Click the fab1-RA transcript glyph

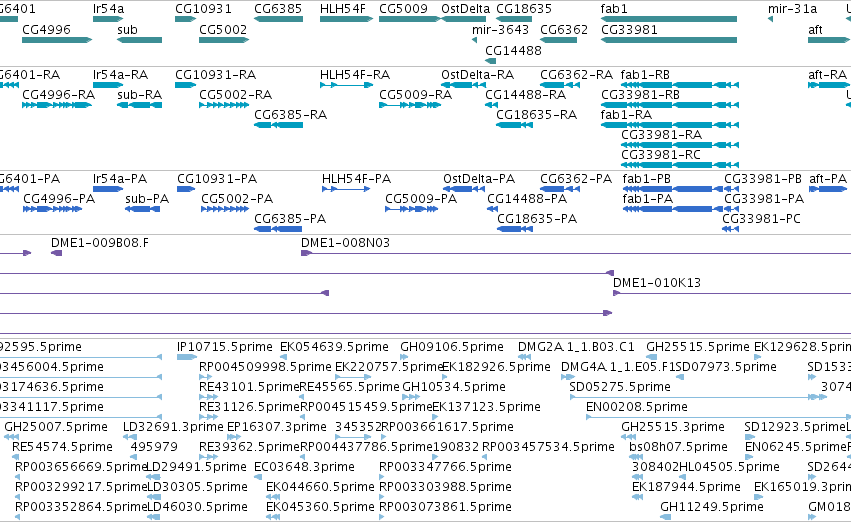(670, 125)
